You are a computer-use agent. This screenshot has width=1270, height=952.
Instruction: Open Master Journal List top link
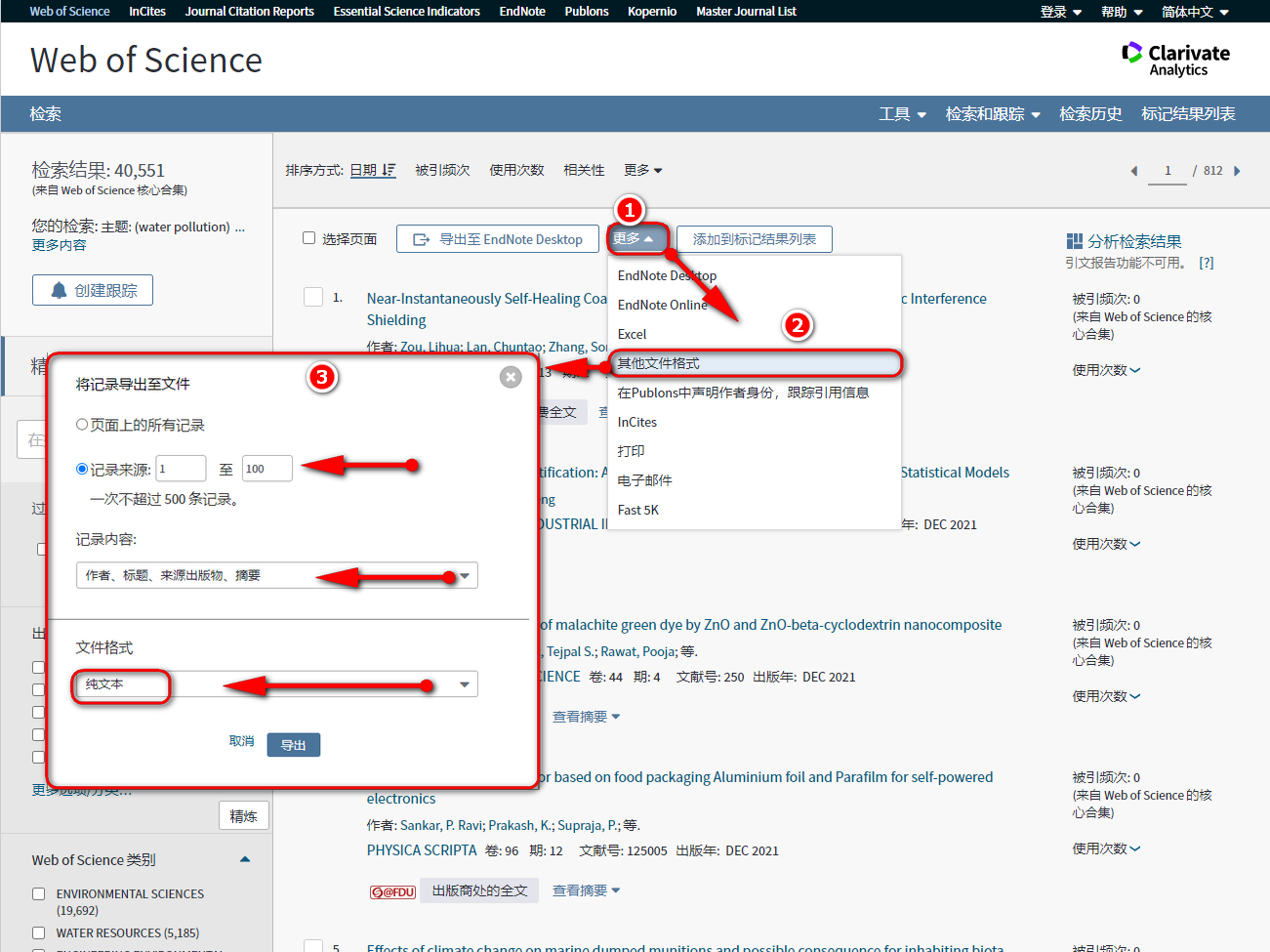(x=746, y=12)
